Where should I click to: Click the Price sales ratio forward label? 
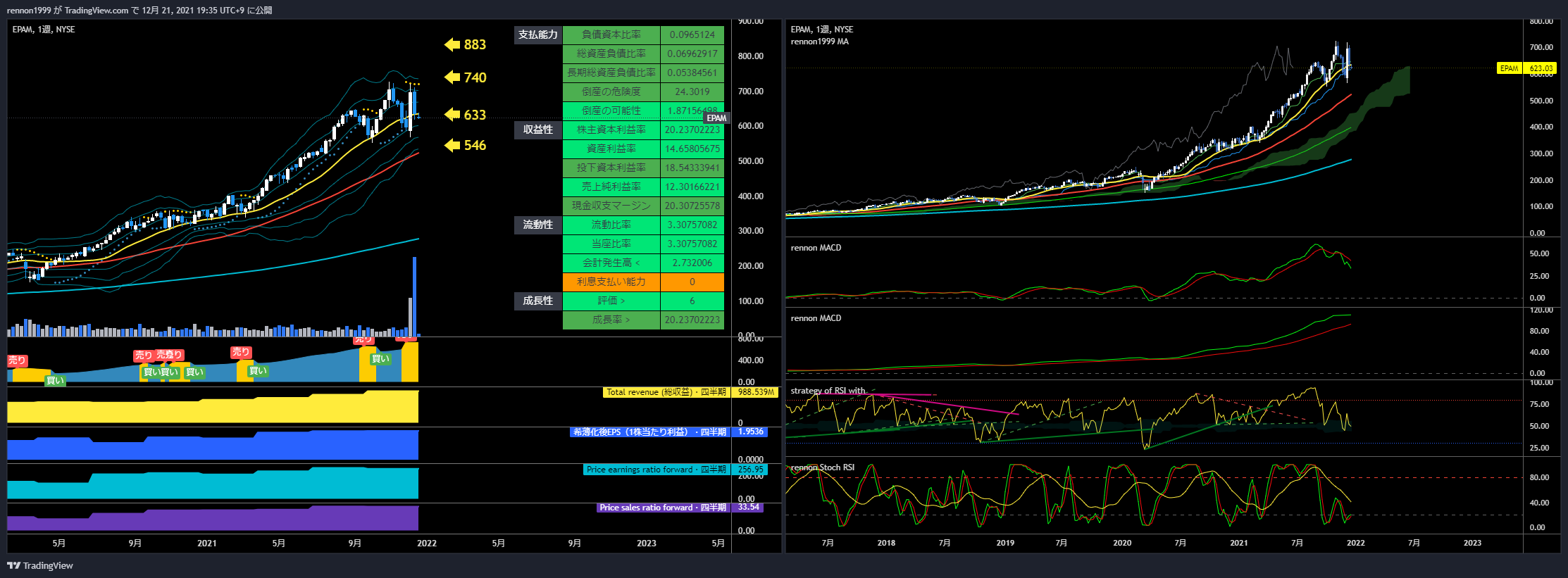663,508
